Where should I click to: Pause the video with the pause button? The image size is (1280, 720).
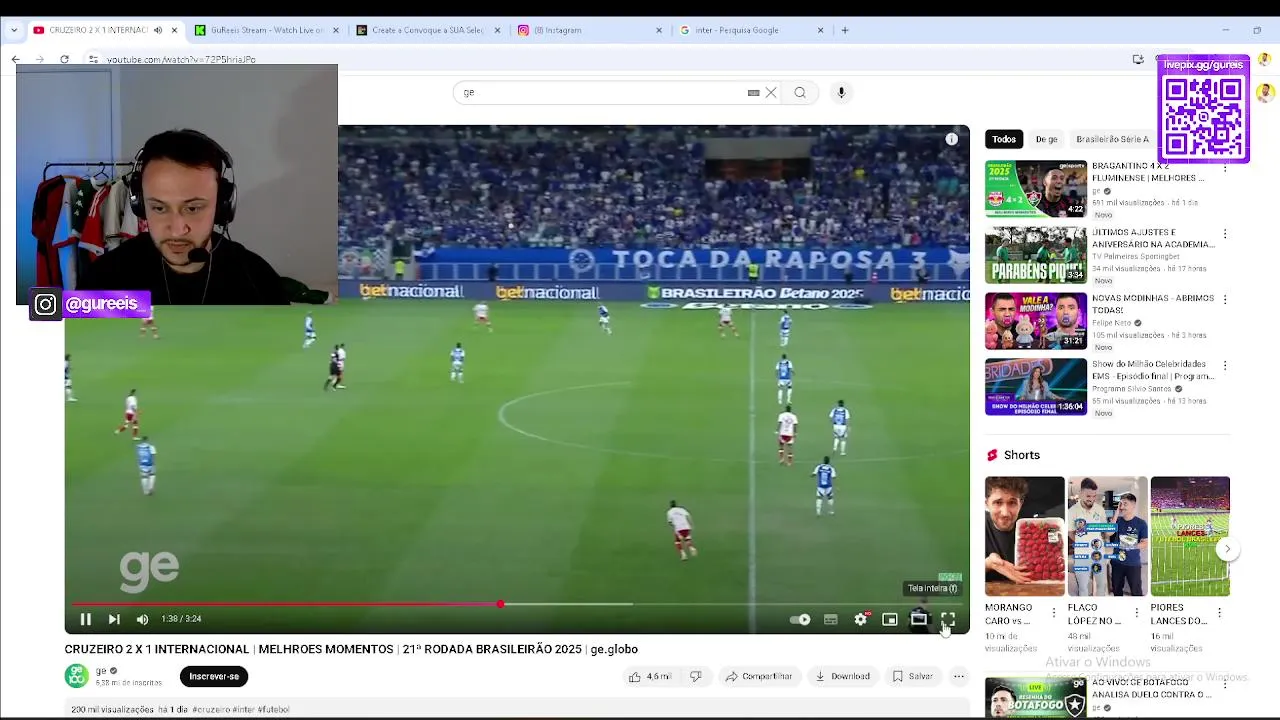86,619
